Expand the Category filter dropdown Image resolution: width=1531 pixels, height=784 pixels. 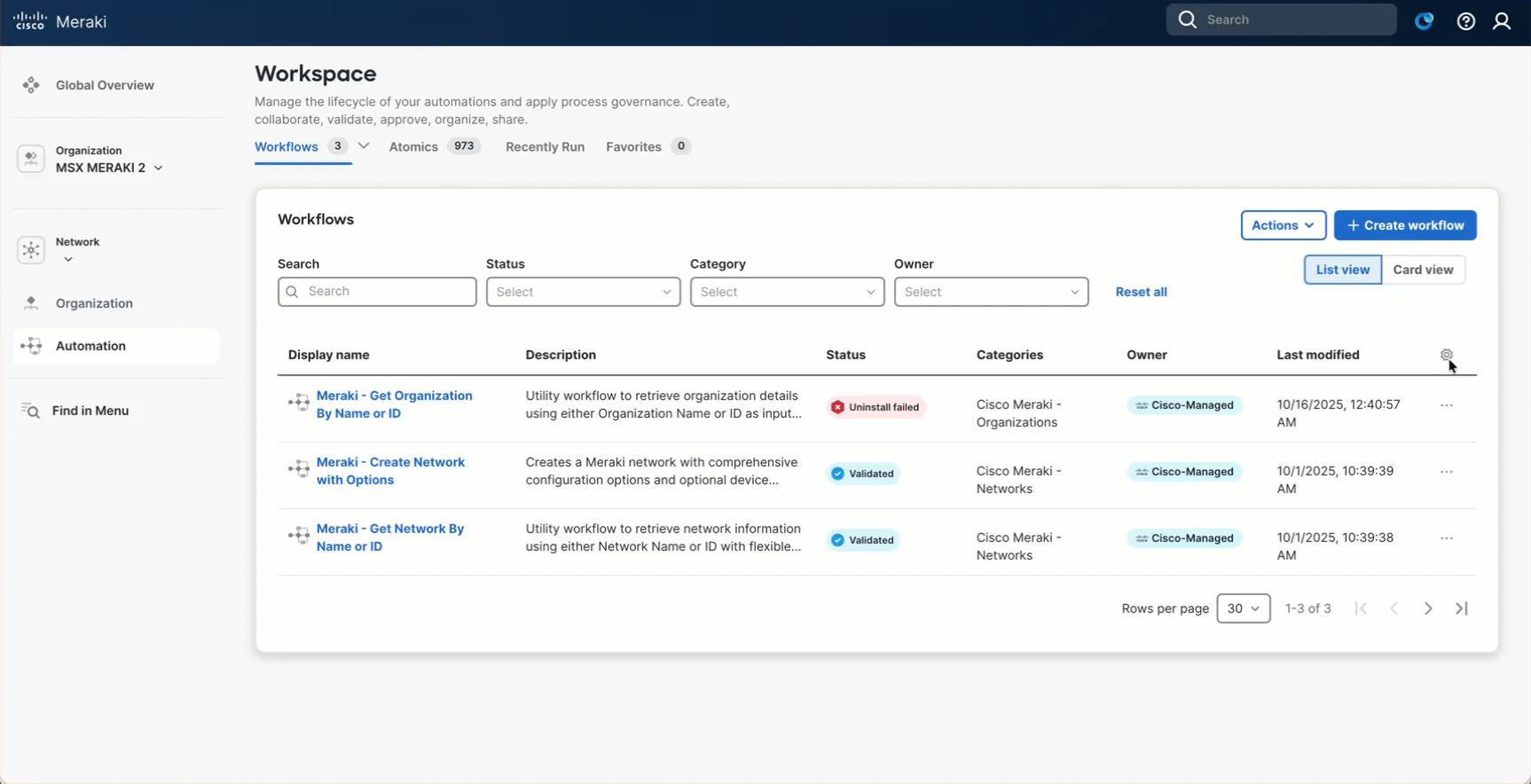(x=787, y=292)
